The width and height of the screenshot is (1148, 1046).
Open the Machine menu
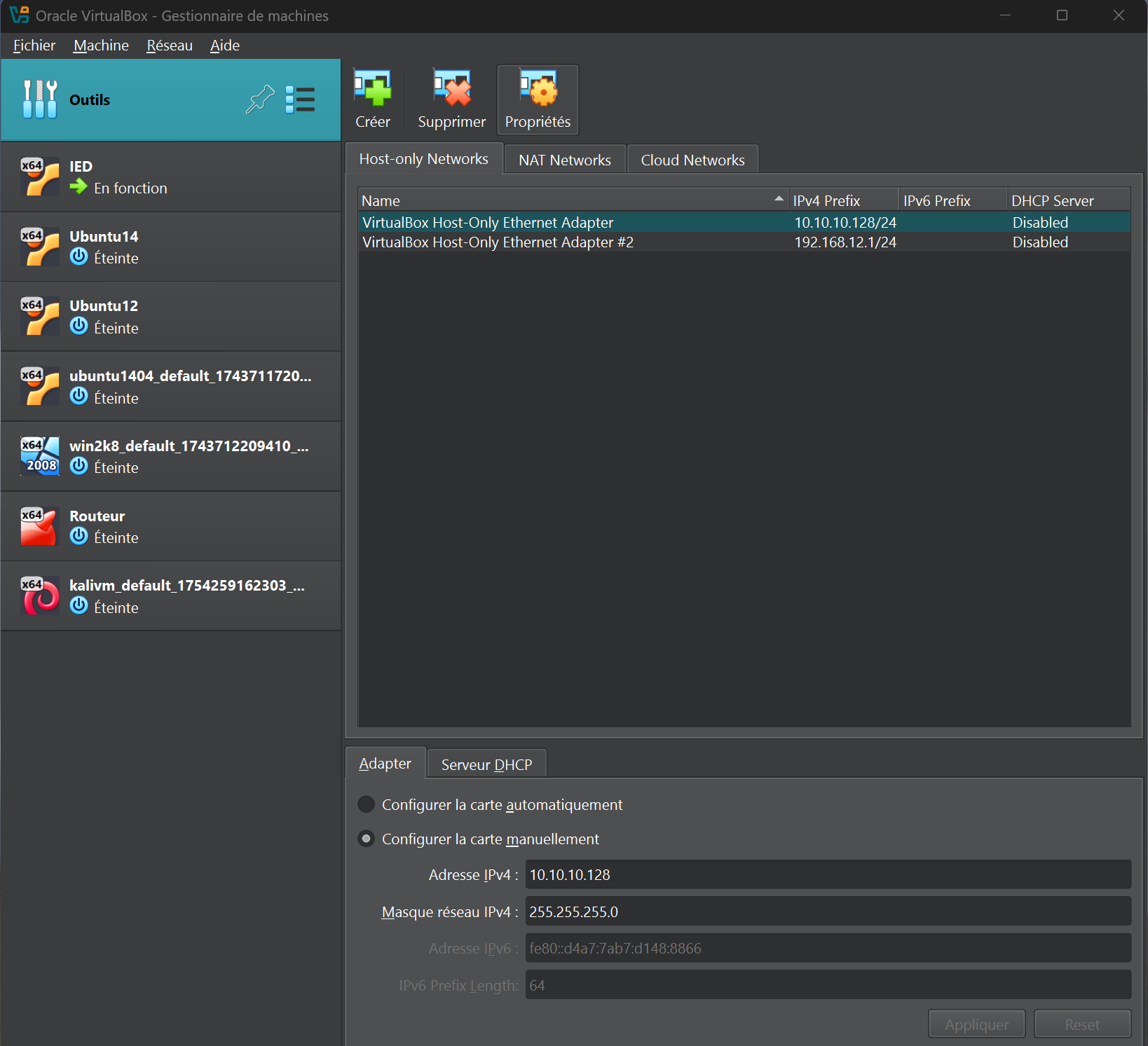[x=101, y=46]
